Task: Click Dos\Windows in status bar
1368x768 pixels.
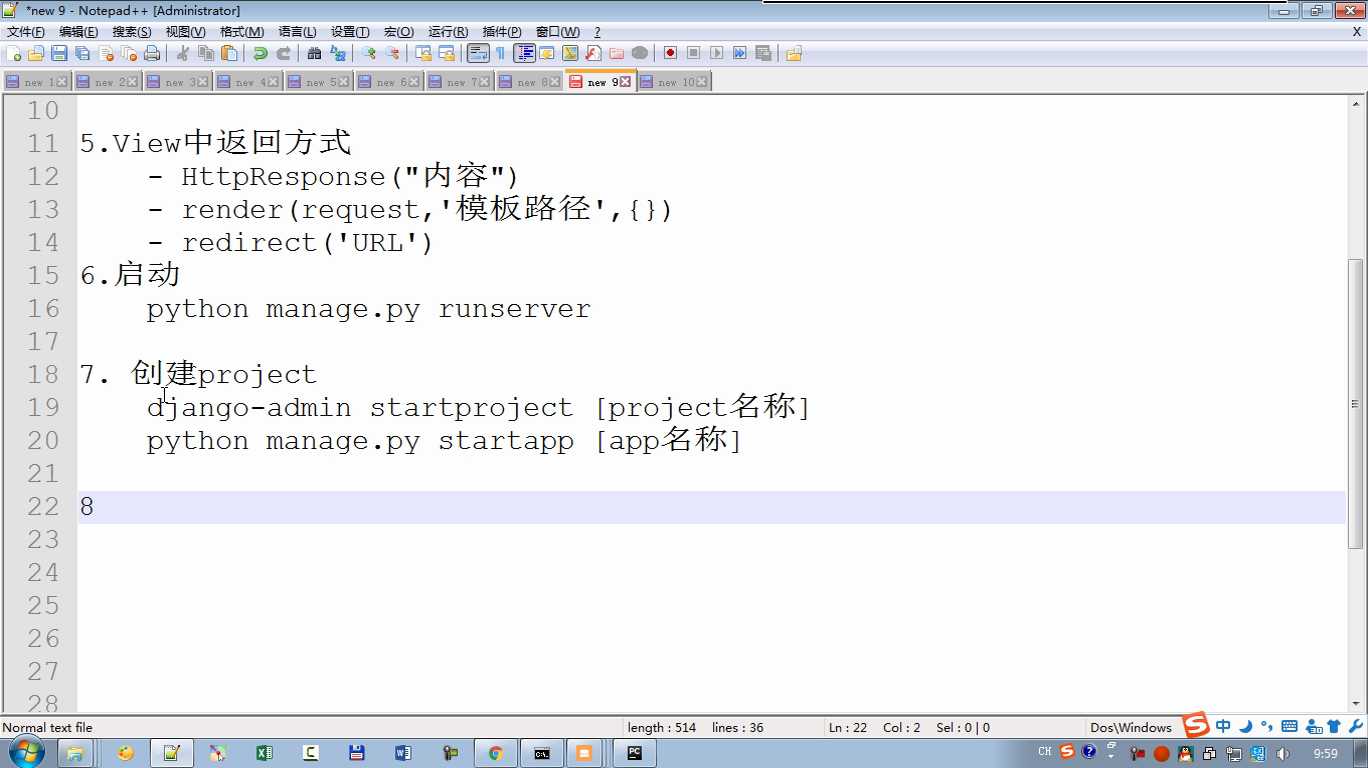Action: [x=1130, y=728]
